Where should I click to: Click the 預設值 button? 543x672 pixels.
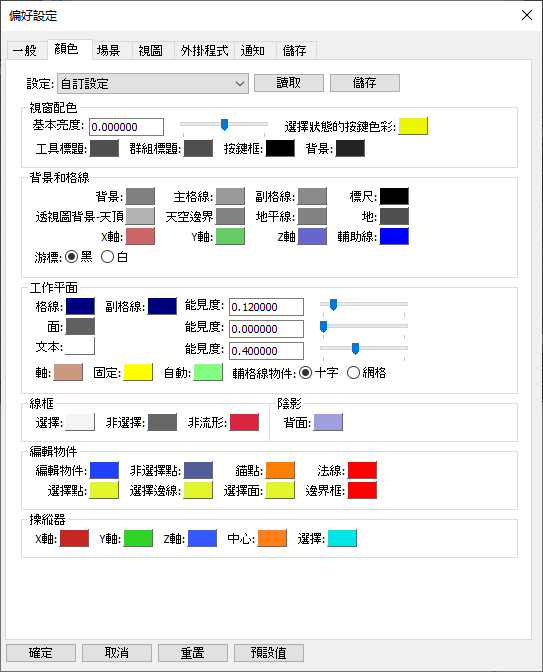click(x=269, y=653)
